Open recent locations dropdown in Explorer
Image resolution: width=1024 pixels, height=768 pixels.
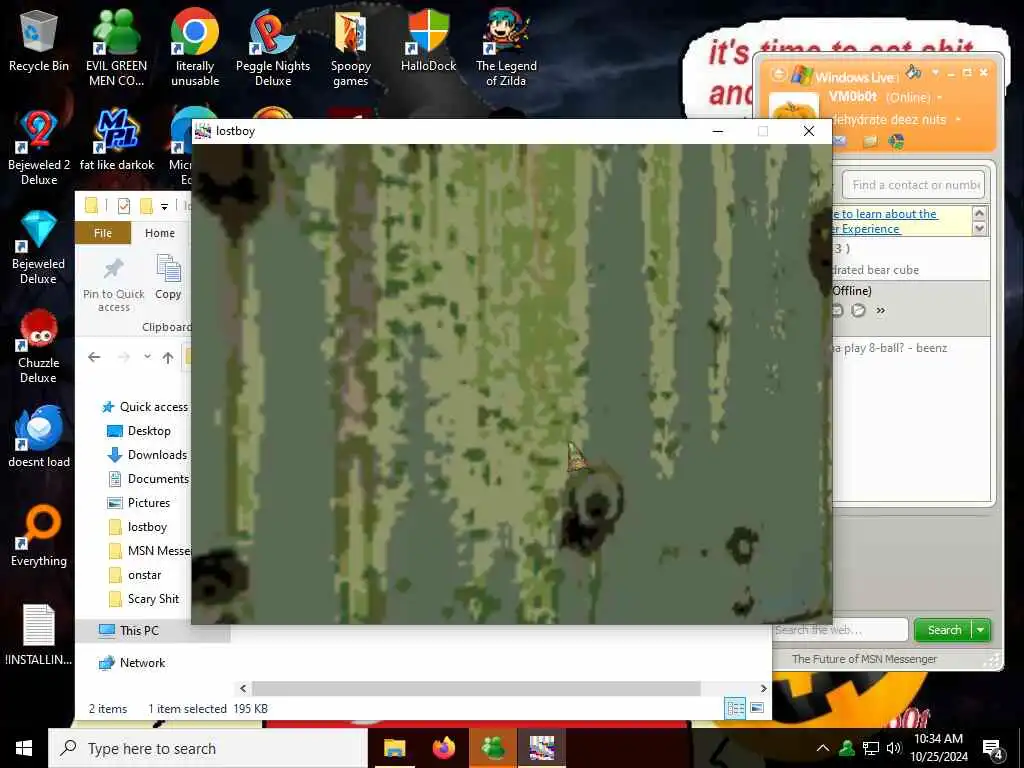148,357
